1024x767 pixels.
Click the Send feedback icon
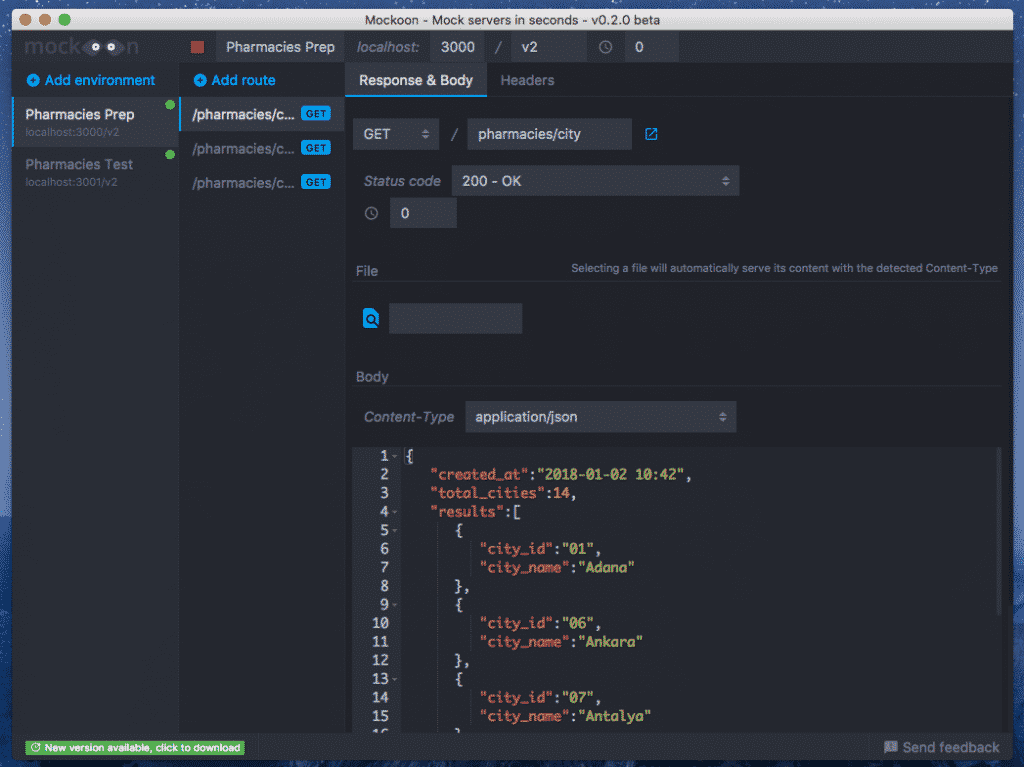click(891, 747)
